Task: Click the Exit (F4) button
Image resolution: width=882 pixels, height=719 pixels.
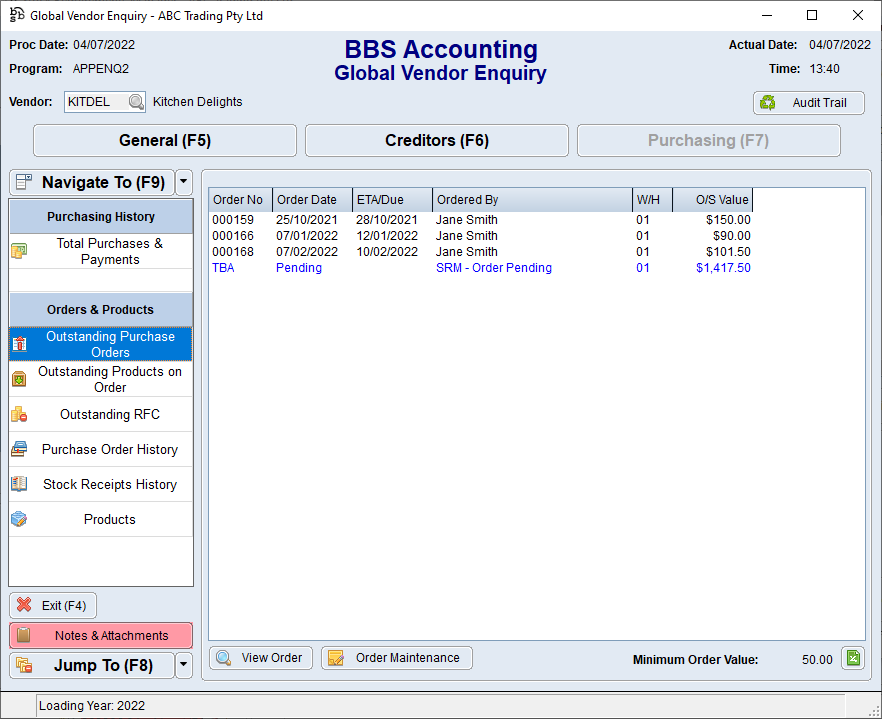Action: [53, 605]
